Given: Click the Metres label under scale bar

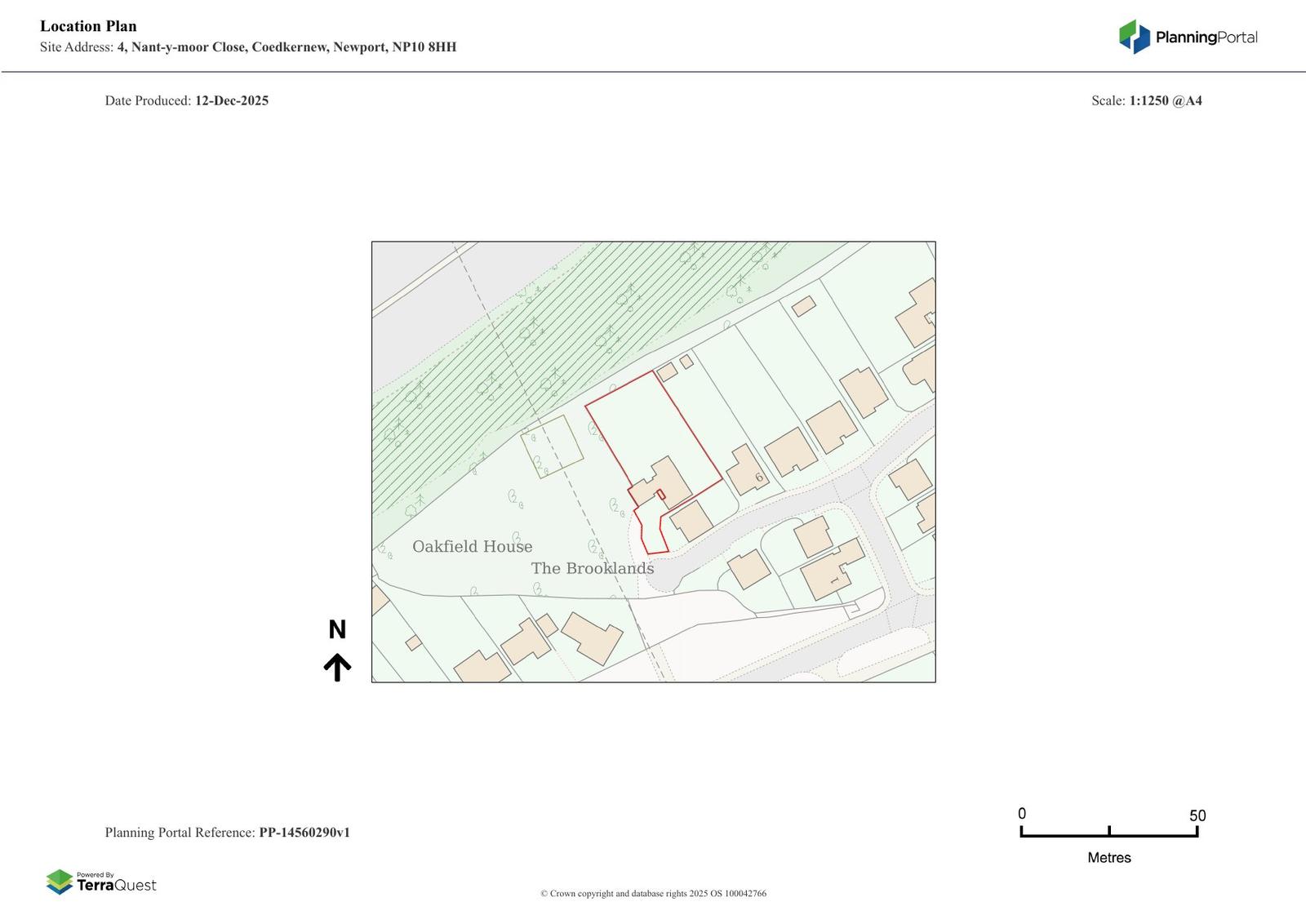Looking at the screenshot, I should tap(1108, 858).
